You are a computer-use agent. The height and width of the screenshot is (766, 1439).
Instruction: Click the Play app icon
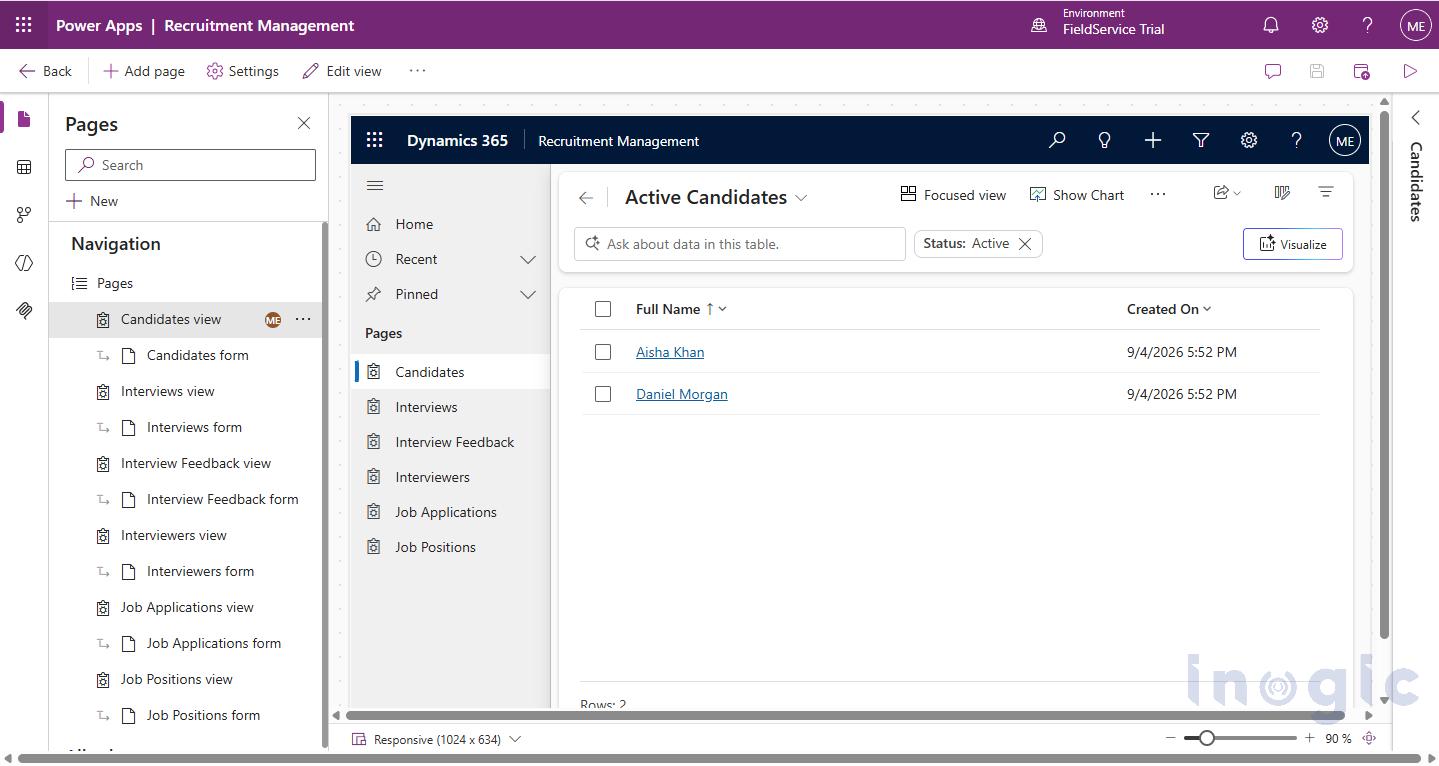1410,71
